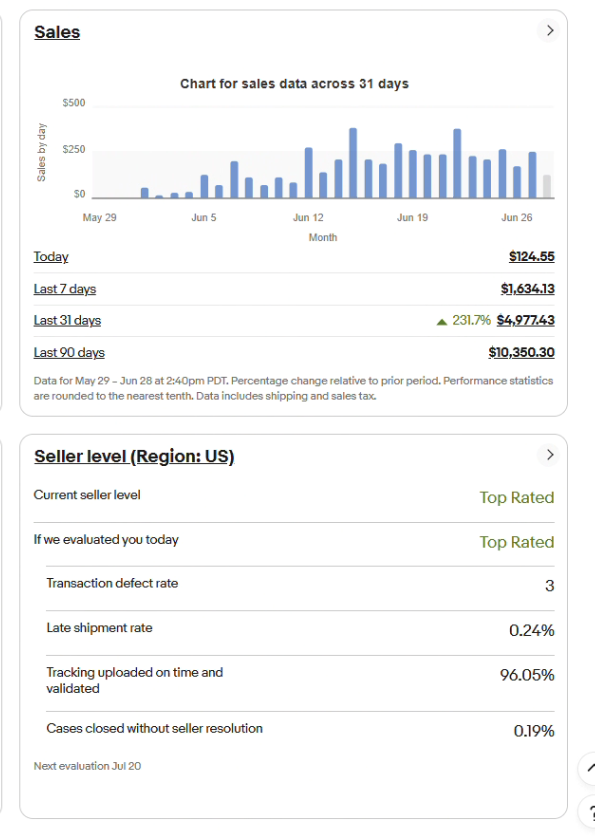This screenshot has width=595, height=836.
Task: Open the Last 31 days link
Action: [67, 320]
